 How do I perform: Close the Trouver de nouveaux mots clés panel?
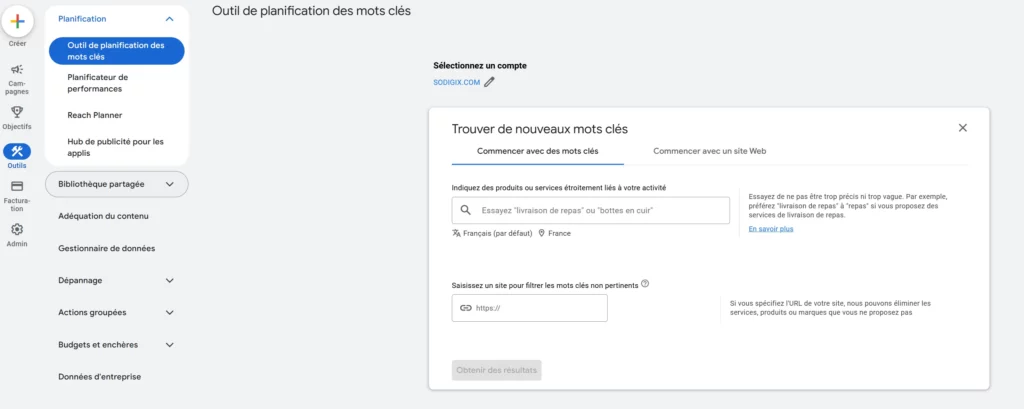coord(963,128)
